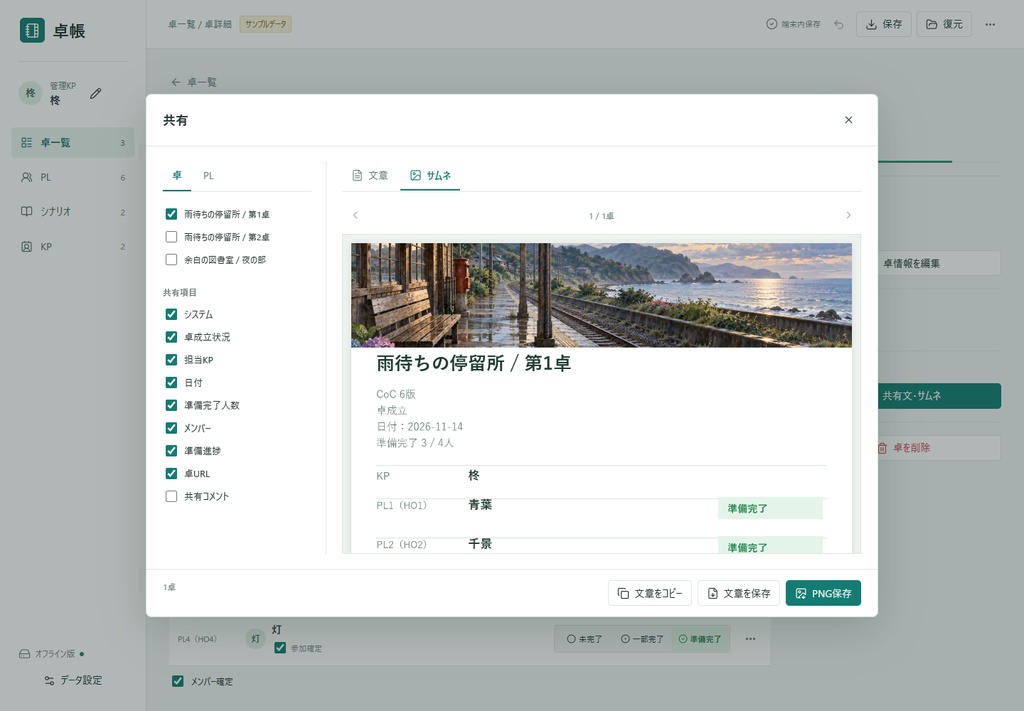1024x711 pixels.
Task: Toggle the メンバー share item
Action: coord(171,428)
